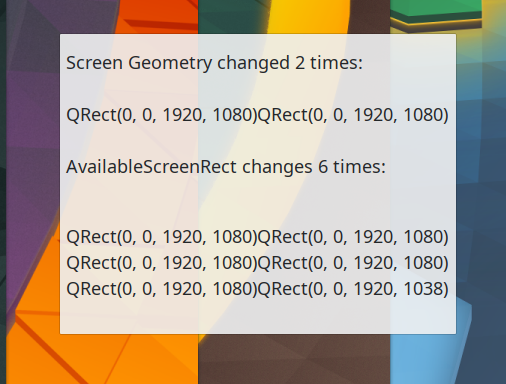Viewport: 506px width, 384px height.
Task: Click the "AvailableScreenRect changes 6 times:" heading
Action: (226, 167)
